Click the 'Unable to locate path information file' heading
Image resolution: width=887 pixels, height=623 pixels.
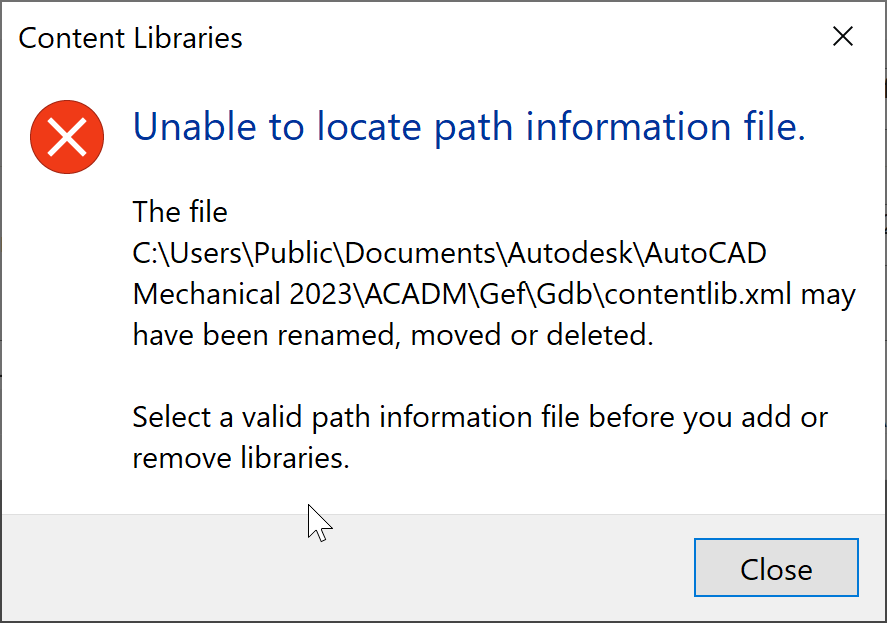point(469,127)
